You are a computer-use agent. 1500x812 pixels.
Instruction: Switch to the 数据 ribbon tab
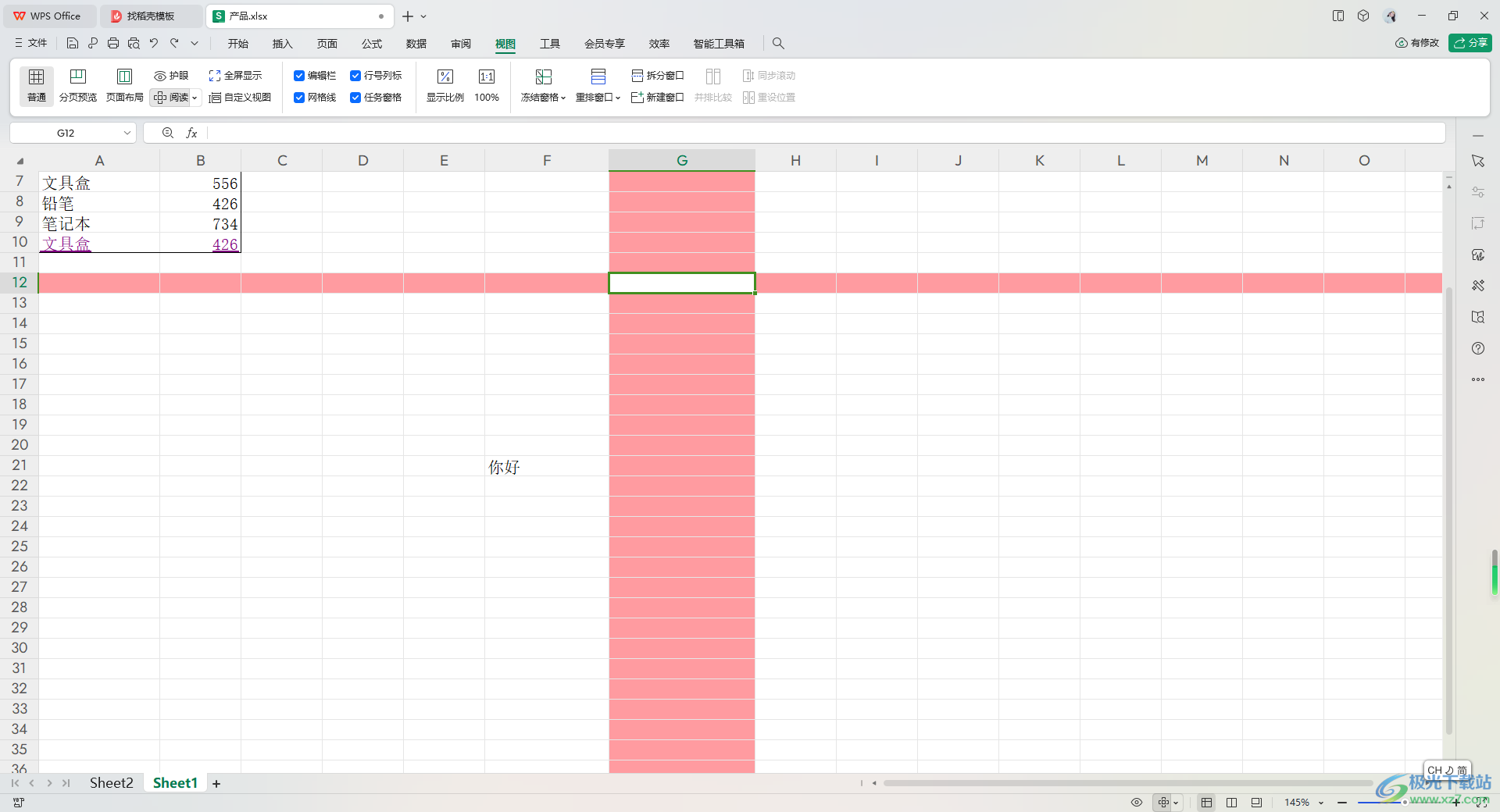click(x=416, y=44)
